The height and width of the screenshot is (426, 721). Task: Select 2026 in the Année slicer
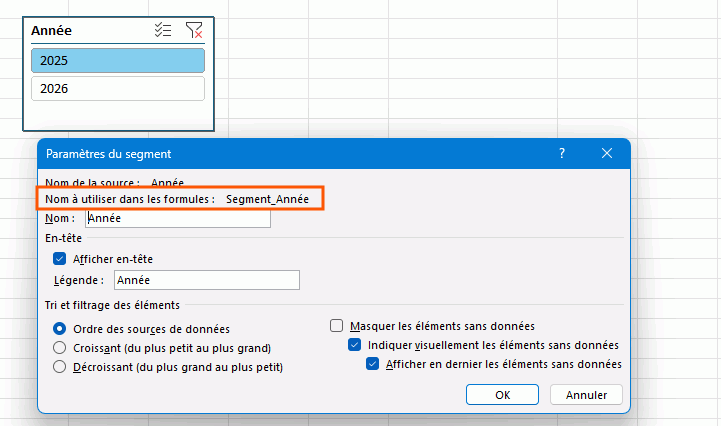point(118,89)
